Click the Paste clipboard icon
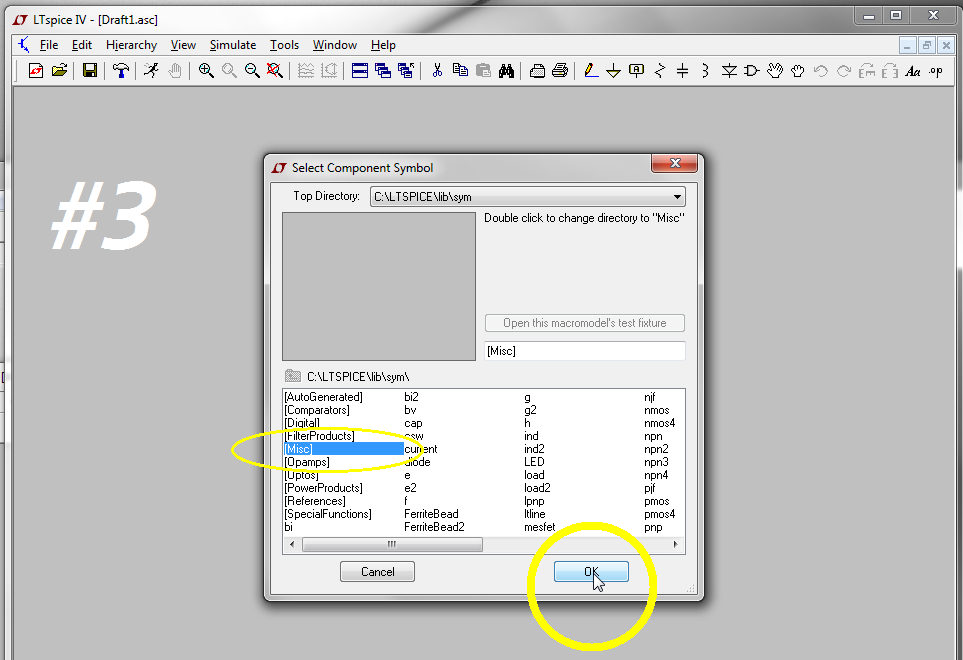Screen dimensions: 963x660 (x=483, y=71)
